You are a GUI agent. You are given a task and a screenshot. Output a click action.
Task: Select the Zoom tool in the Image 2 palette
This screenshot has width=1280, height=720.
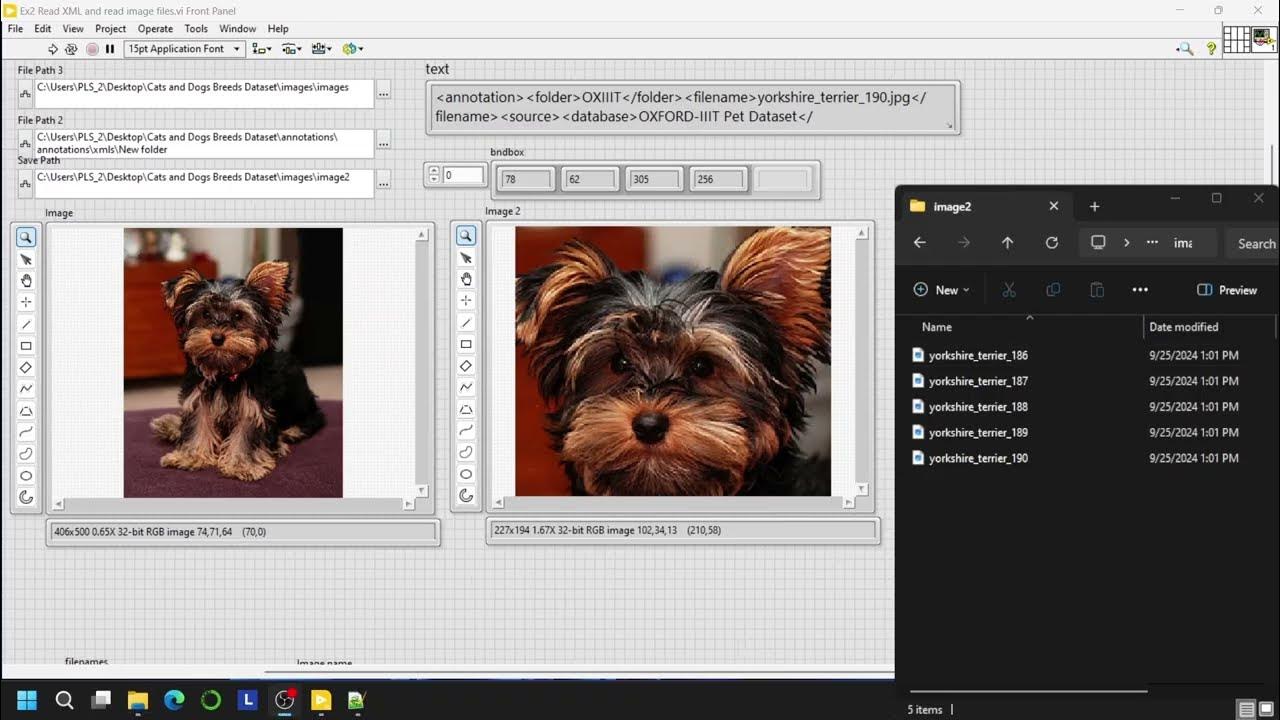[466, 236]
